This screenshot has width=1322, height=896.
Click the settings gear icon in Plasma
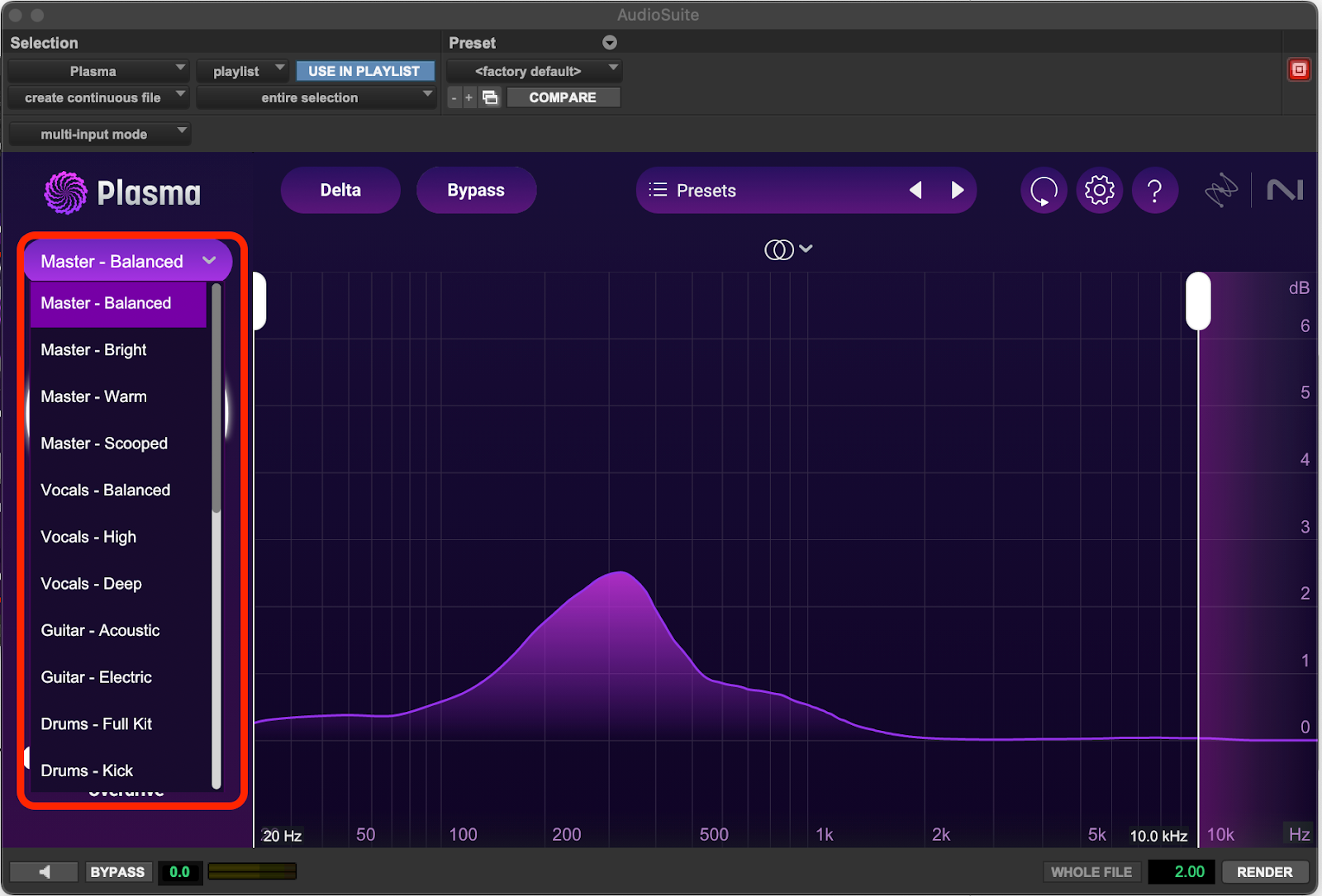1099,191
